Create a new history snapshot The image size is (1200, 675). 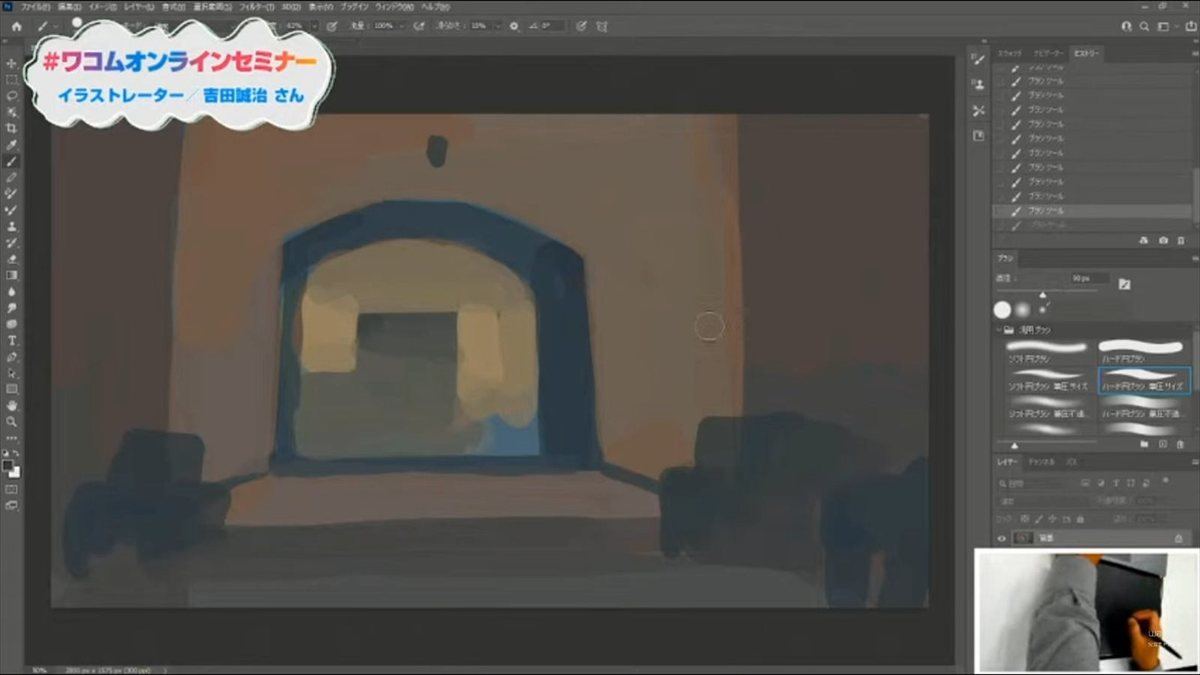tap(1163, 241)
